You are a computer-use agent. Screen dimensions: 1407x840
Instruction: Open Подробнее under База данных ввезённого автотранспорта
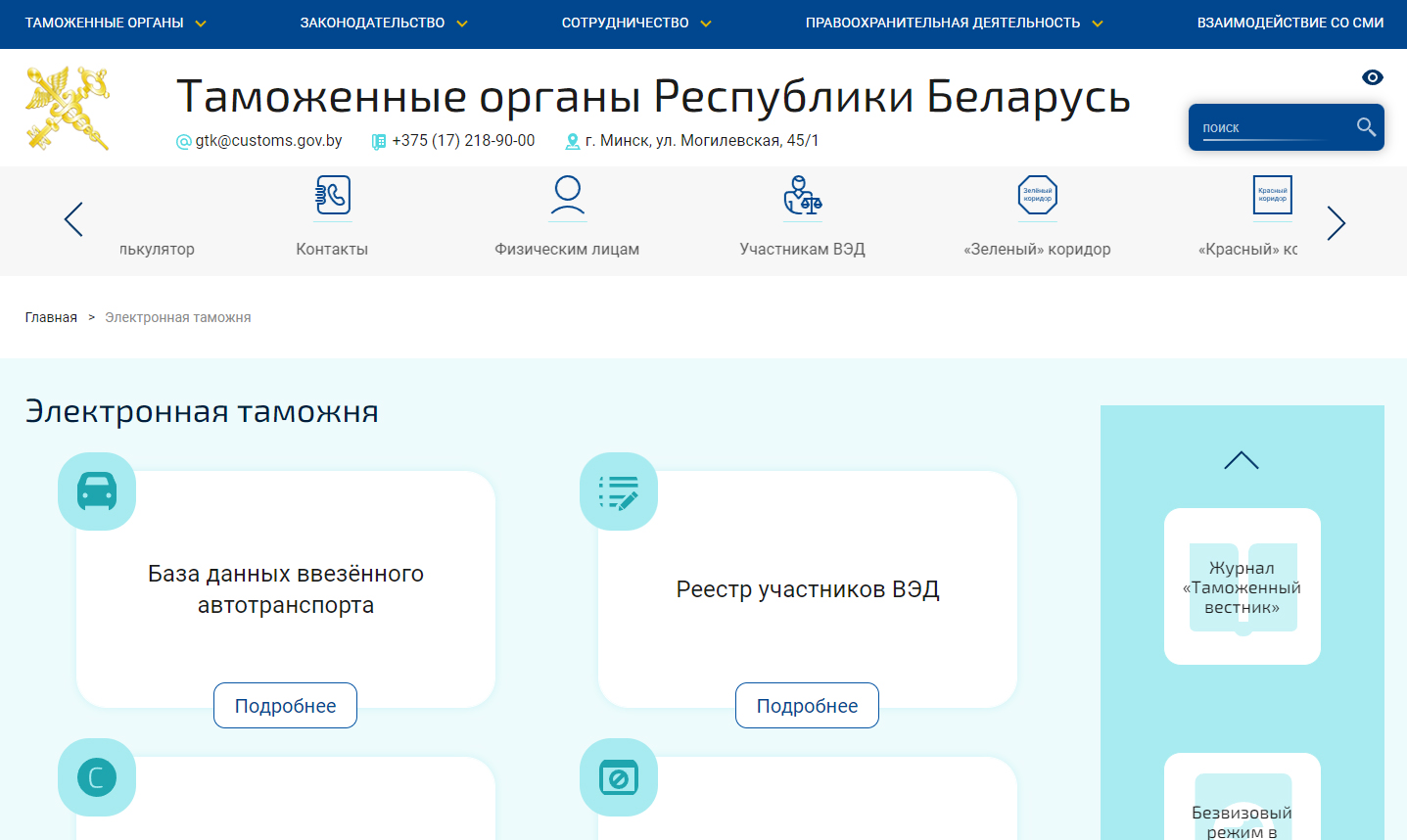pos(285,705)
